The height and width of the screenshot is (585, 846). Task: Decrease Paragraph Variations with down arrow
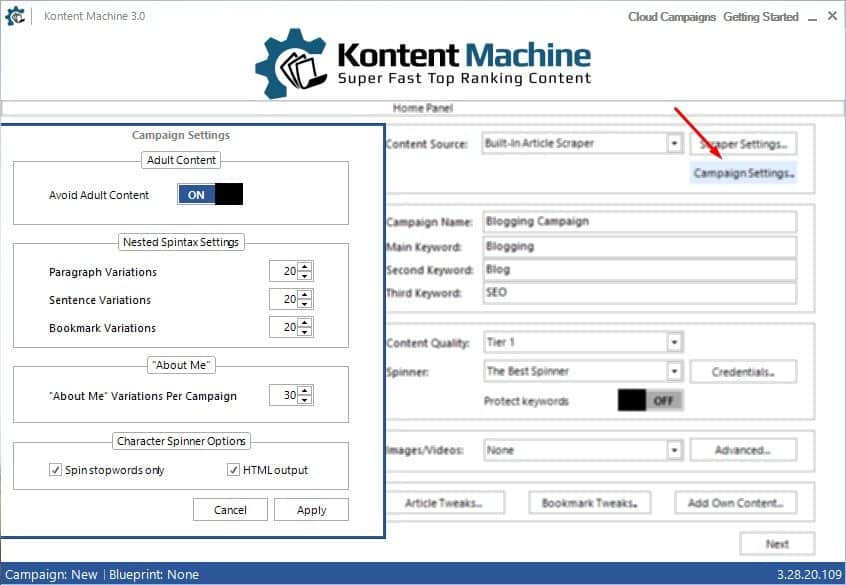coord(305,276)
